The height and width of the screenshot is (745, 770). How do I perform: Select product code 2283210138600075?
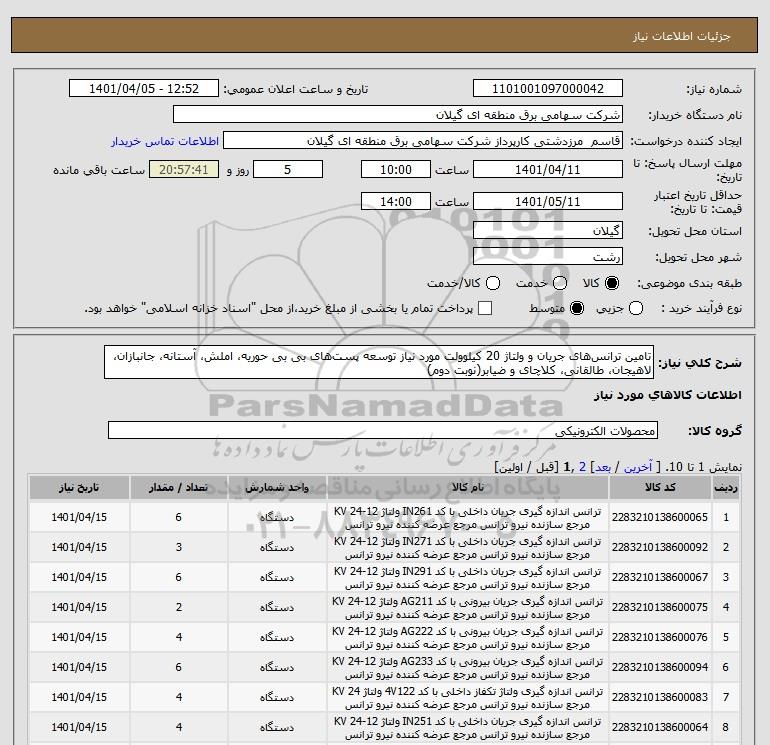coord(660,607)
